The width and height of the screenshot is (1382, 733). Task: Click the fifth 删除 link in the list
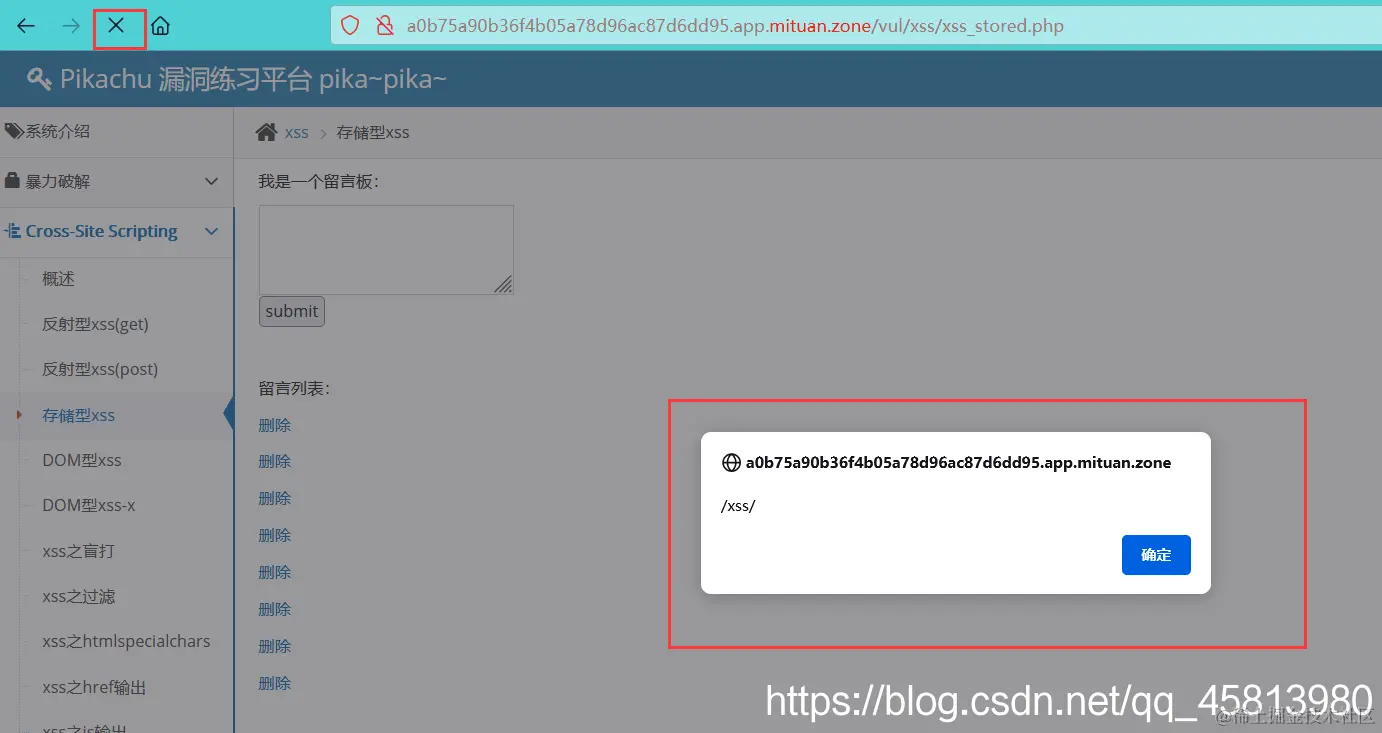click(275, 572)
